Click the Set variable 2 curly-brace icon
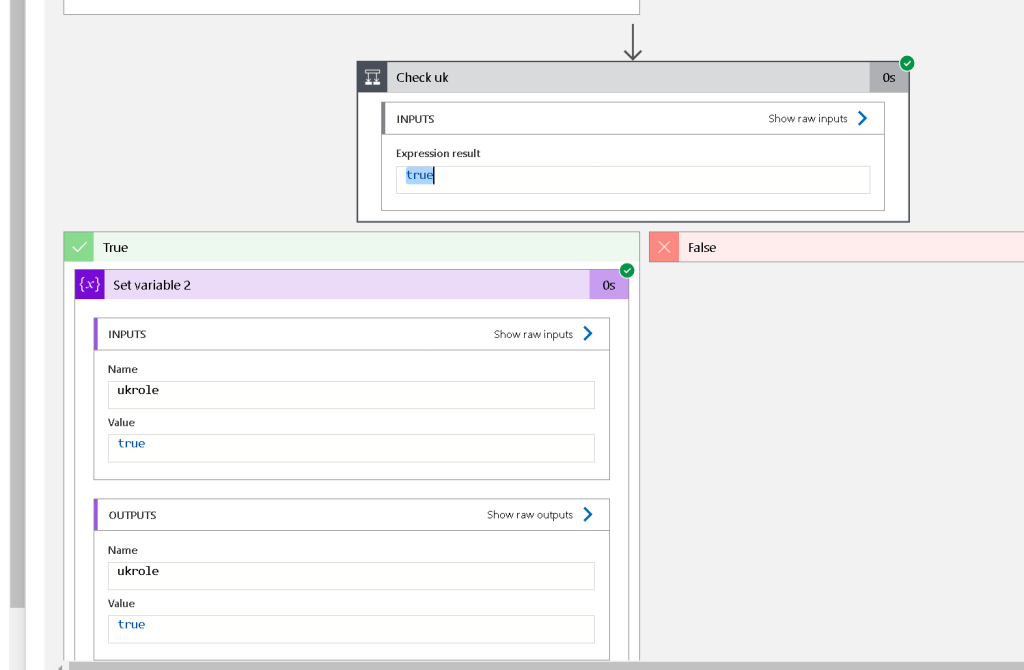1024x670 pixels. point(89,285)
